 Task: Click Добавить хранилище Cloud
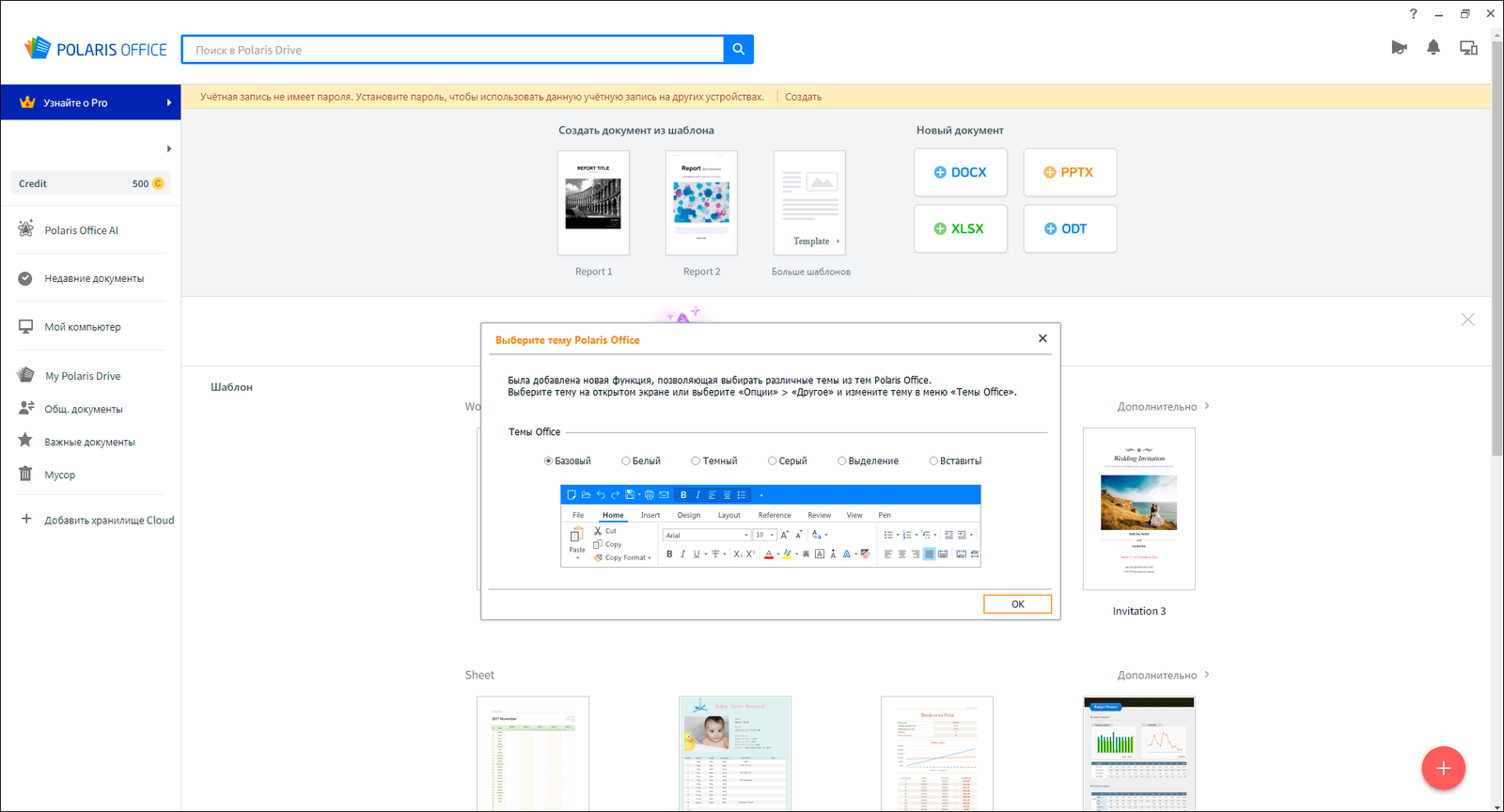pyautogui.click(x=109, y=520)
